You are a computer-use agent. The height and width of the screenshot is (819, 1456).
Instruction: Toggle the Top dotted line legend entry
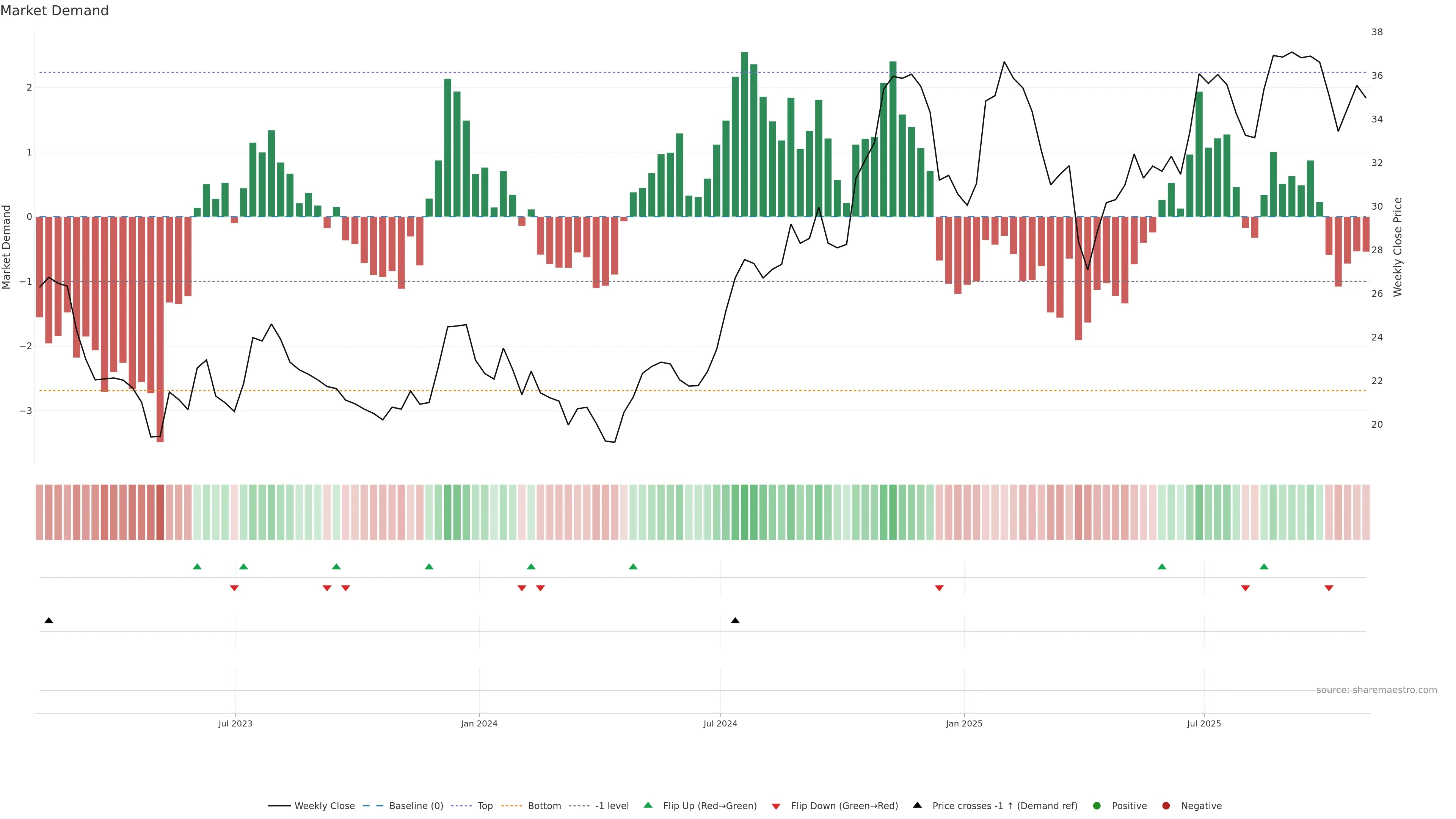coord(485,805)
